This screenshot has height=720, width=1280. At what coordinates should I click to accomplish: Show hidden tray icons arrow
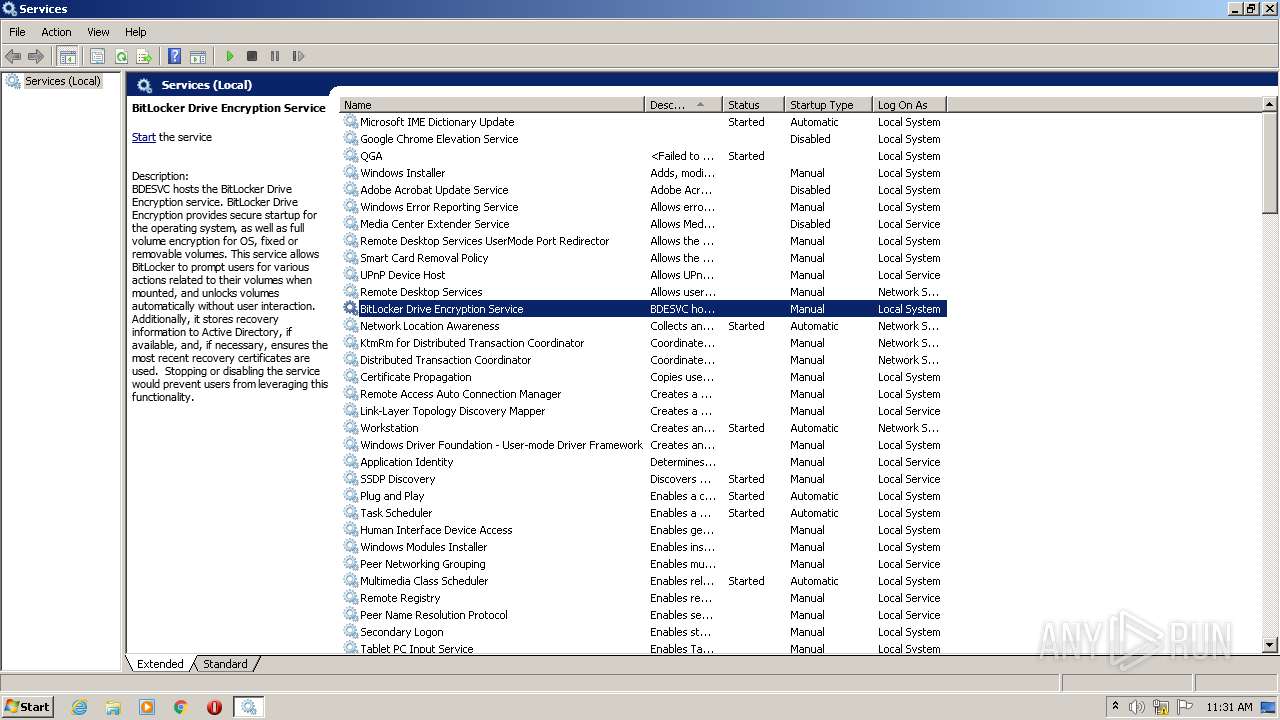click(x=1115, y=706)
